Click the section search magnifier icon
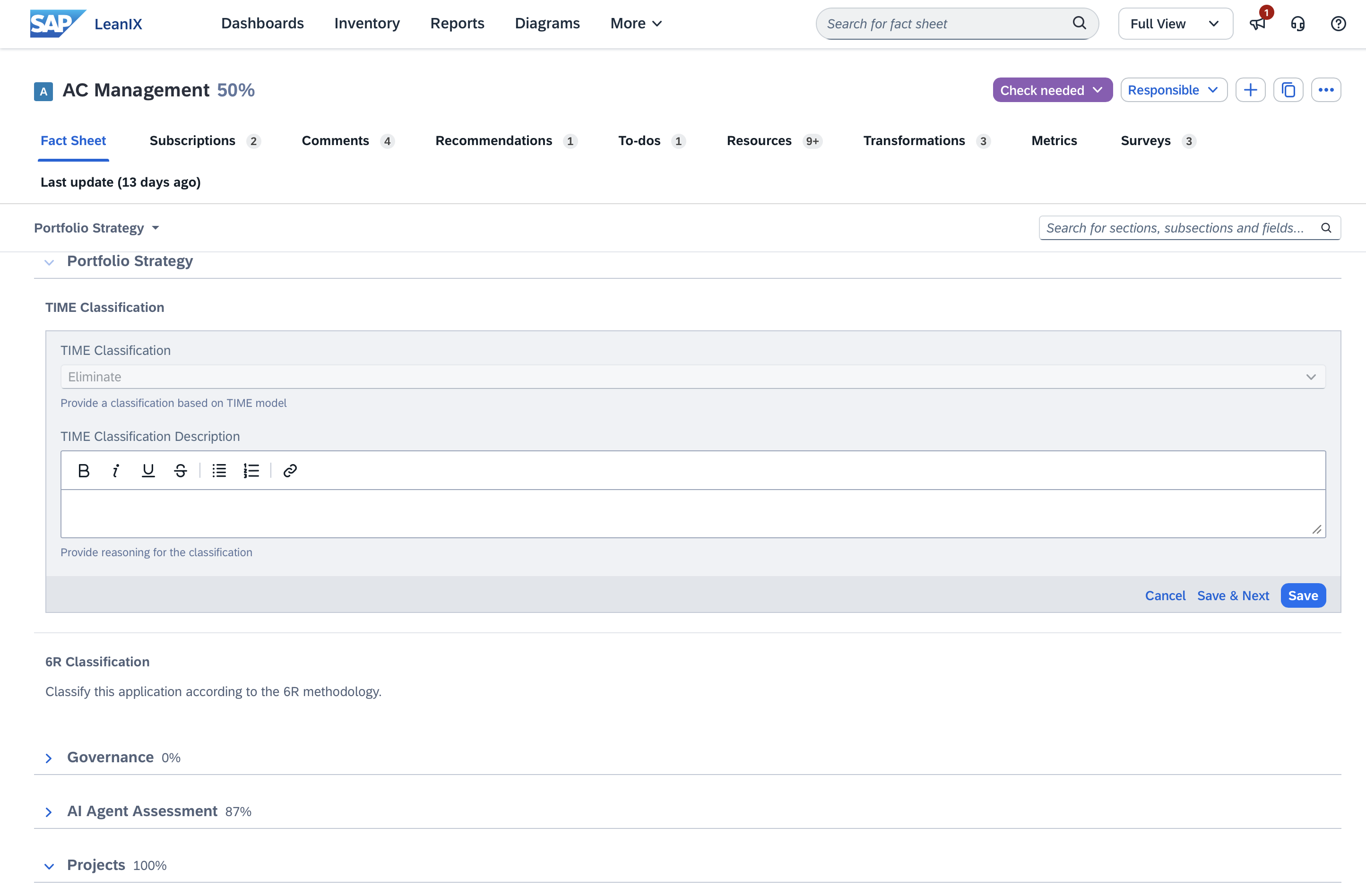Screen dimensions: 1366x896 click(1326, 228)
